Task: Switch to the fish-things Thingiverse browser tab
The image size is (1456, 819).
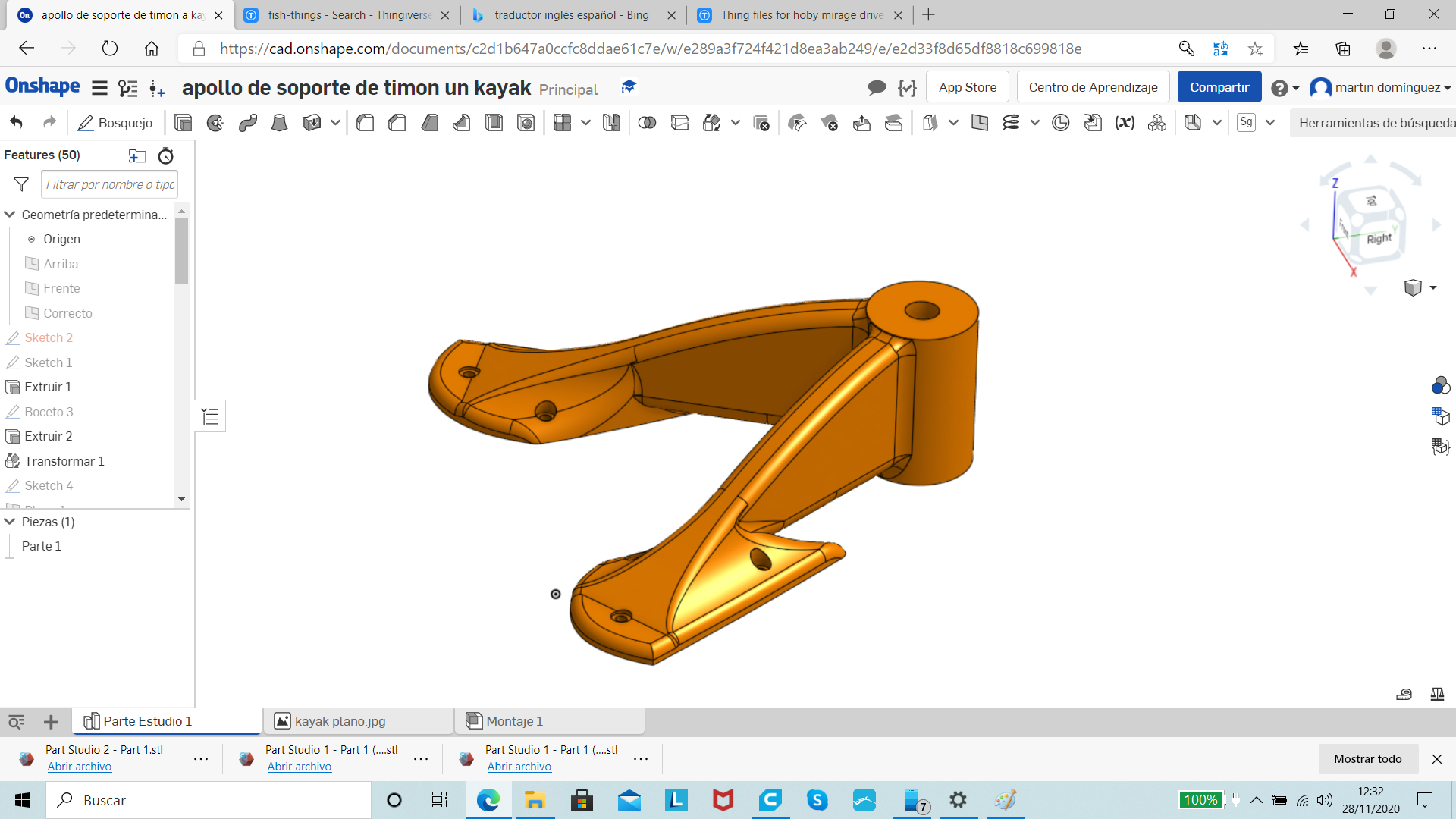Action: (x=348, y=15)
